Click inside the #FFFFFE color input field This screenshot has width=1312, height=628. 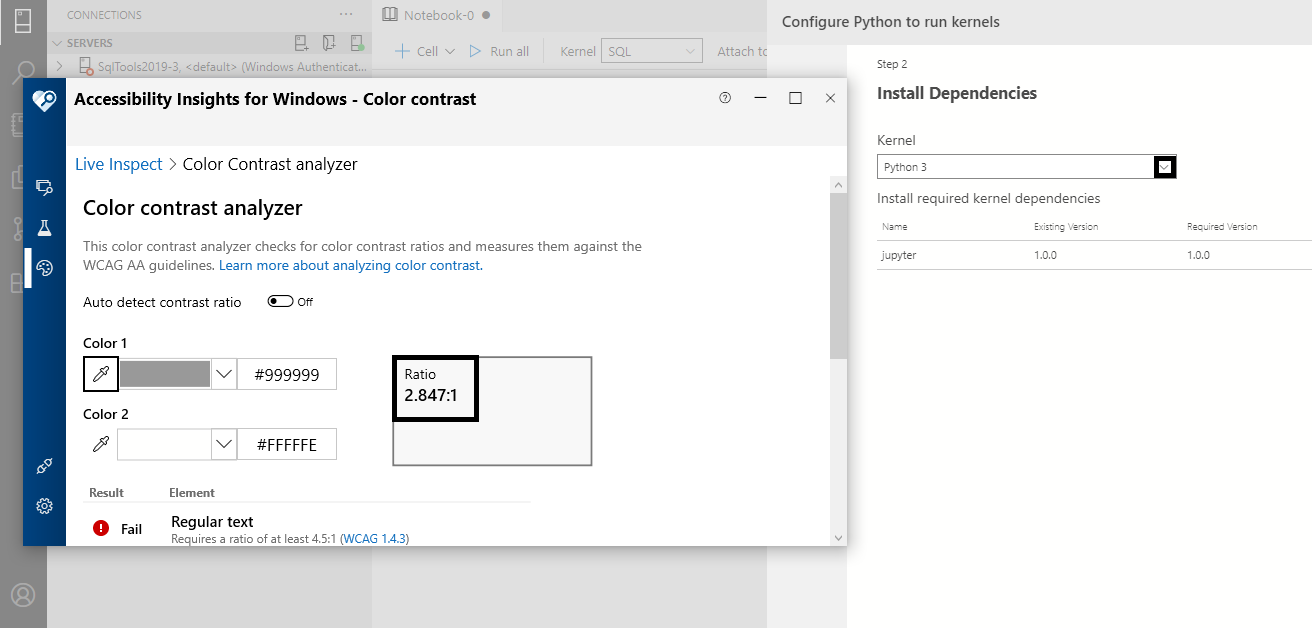(x=287, y=444)
